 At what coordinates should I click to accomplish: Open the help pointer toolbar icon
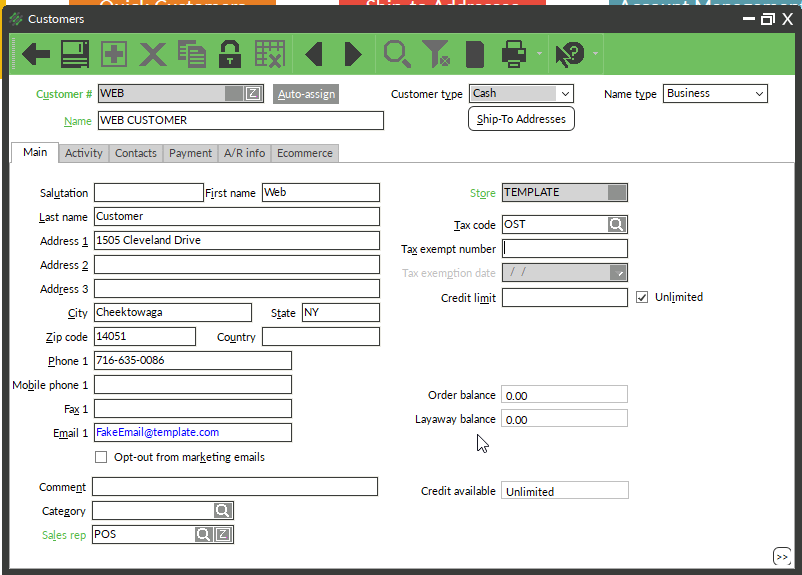pos(570,54)
